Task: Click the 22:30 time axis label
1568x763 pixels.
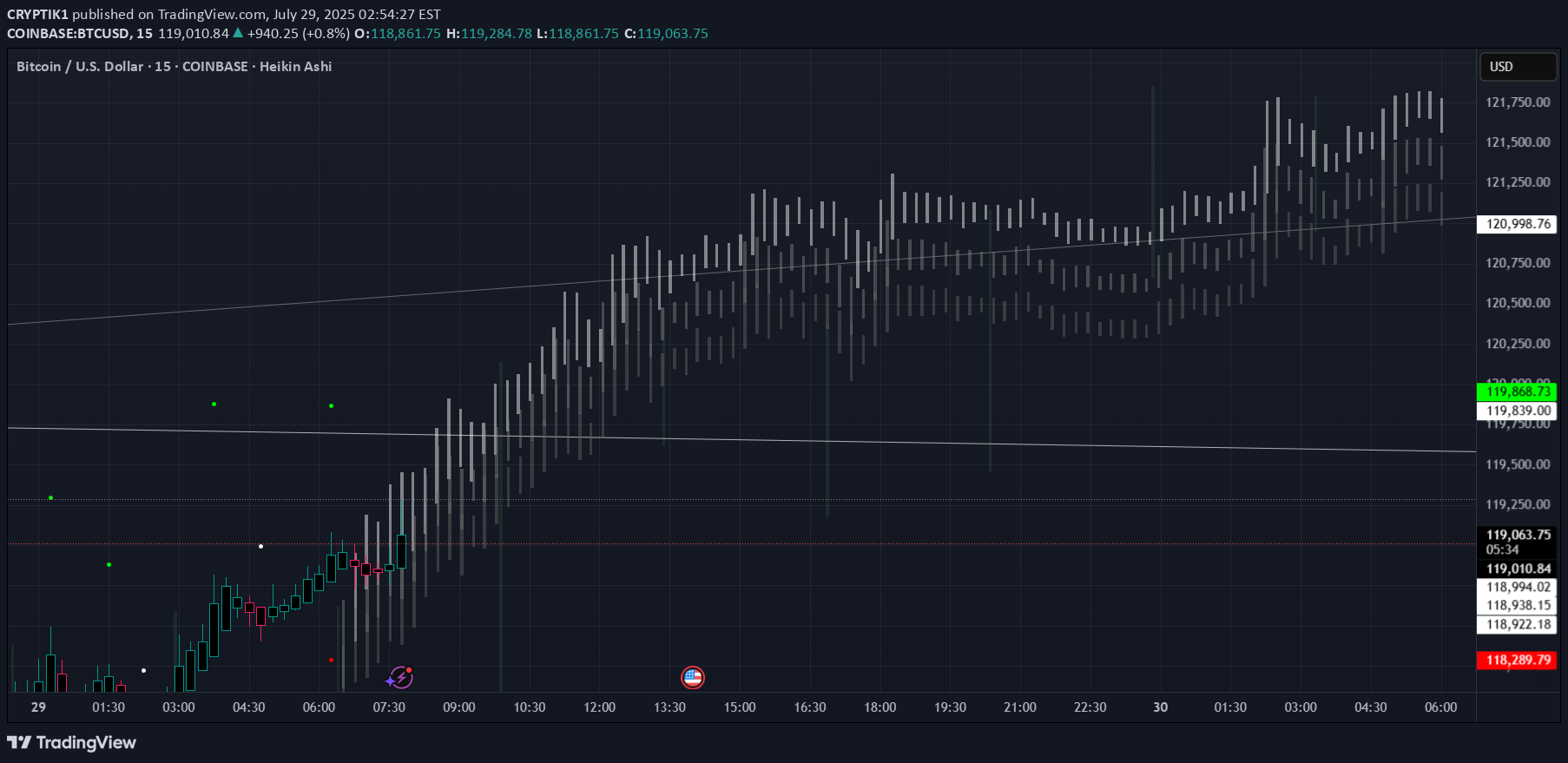Action: (x=1090, y=707)
